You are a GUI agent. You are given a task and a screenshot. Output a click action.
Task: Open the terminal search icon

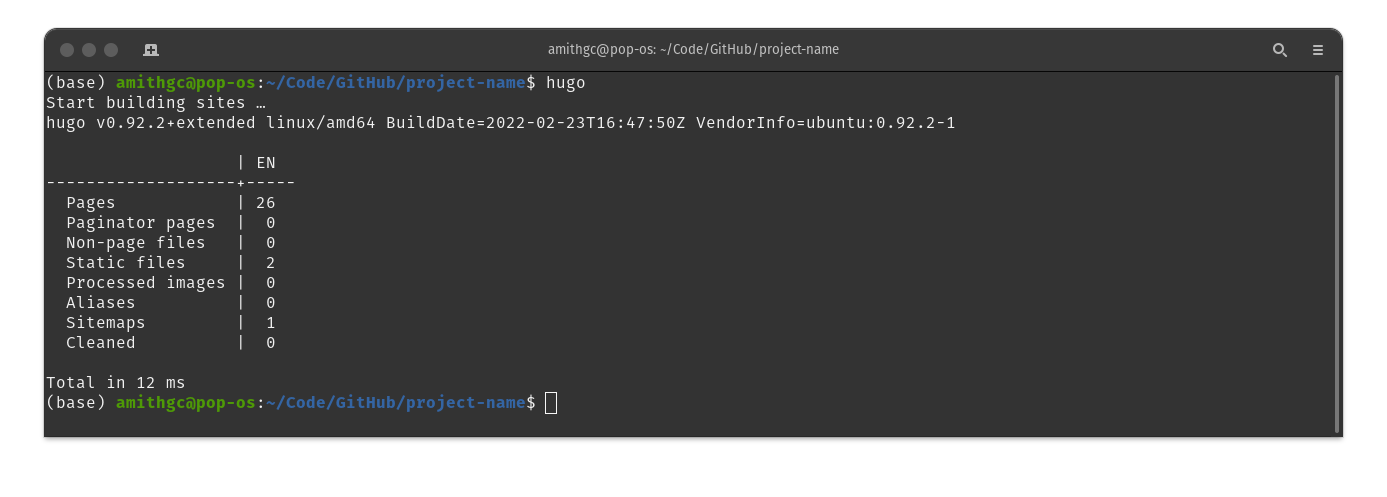coord(1279,50)
